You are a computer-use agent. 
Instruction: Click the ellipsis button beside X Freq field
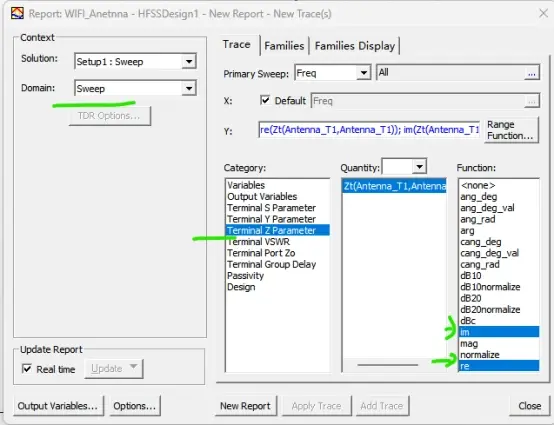[532, 101]
